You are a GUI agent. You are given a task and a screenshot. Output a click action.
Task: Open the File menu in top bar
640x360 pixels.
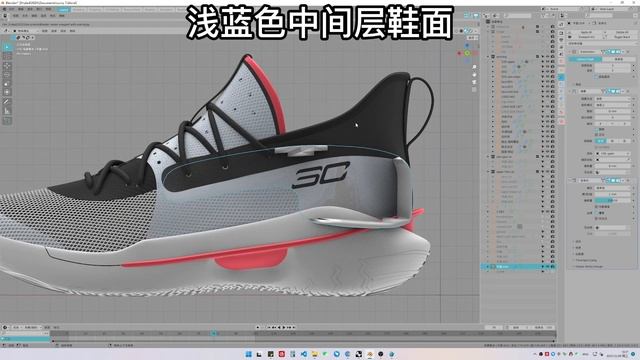click(11, 9)
